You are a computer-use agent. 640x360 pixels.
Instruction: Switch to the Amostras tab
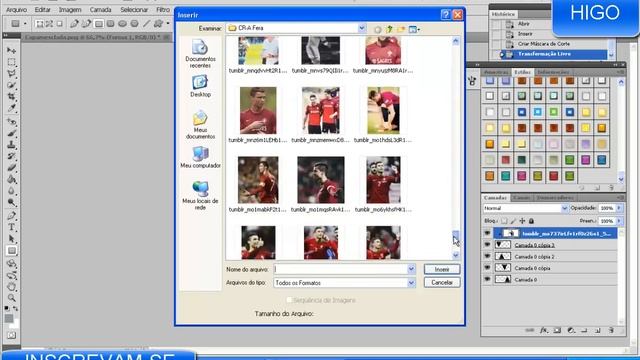tap(496, 72)
